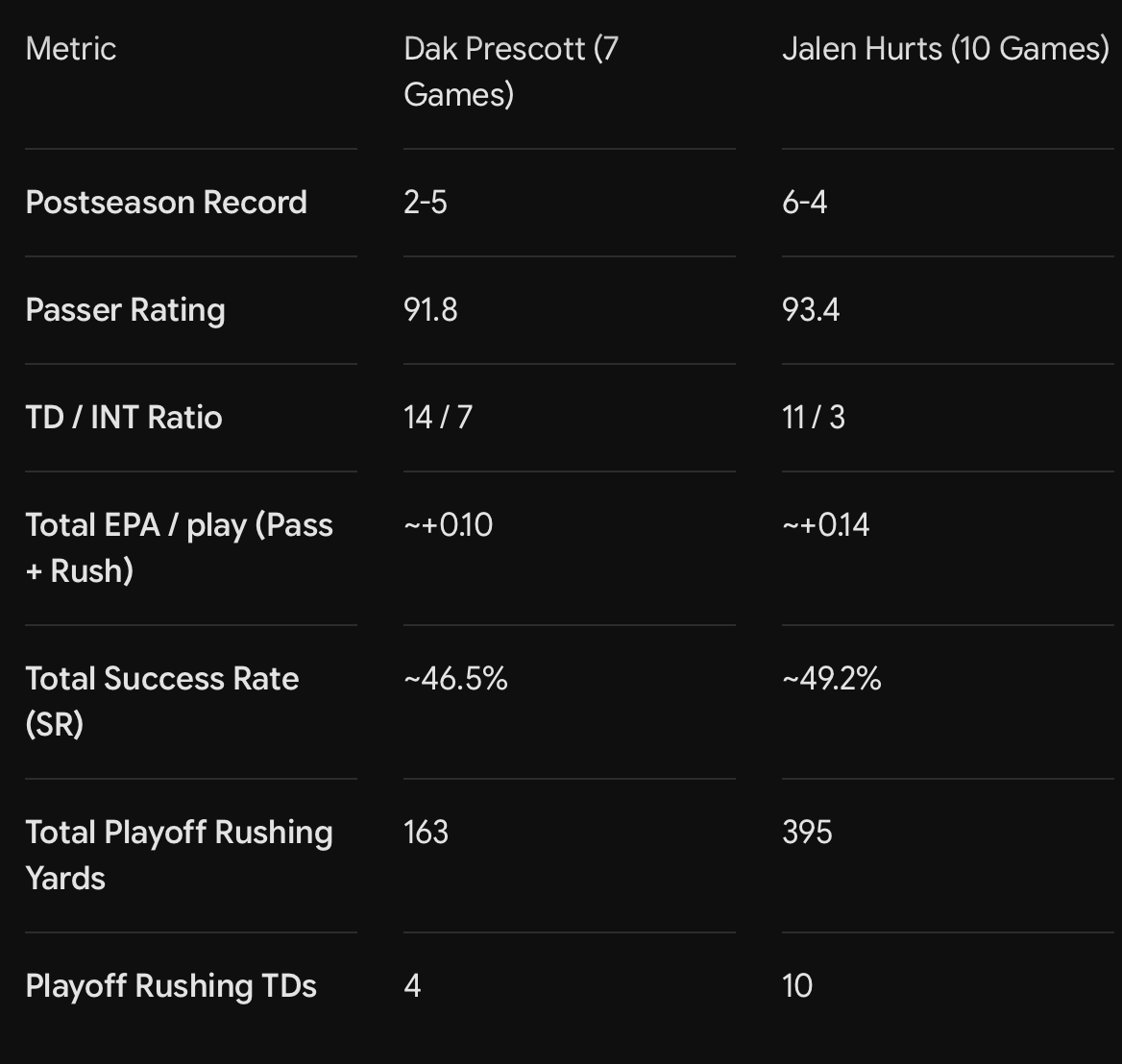The height and width of the screenshot is (1064, 1122).
Task: Select the Passer Rating row label
Action: (125, 310)
